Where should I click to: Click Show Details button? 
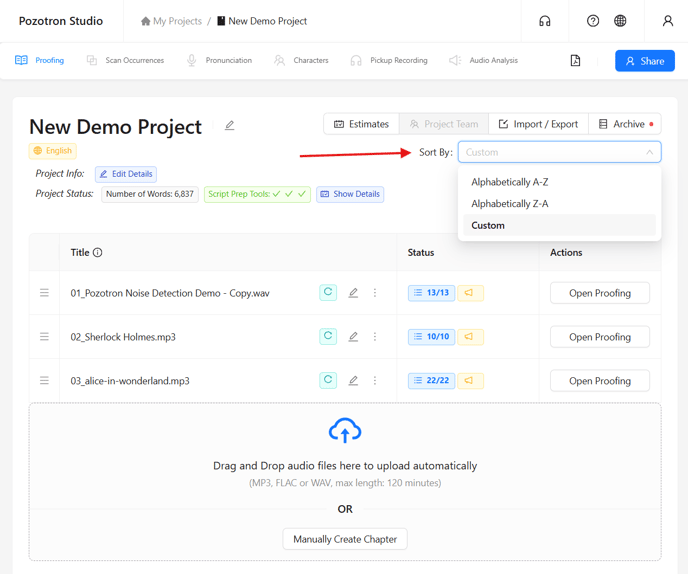click(x=350, y=194)
